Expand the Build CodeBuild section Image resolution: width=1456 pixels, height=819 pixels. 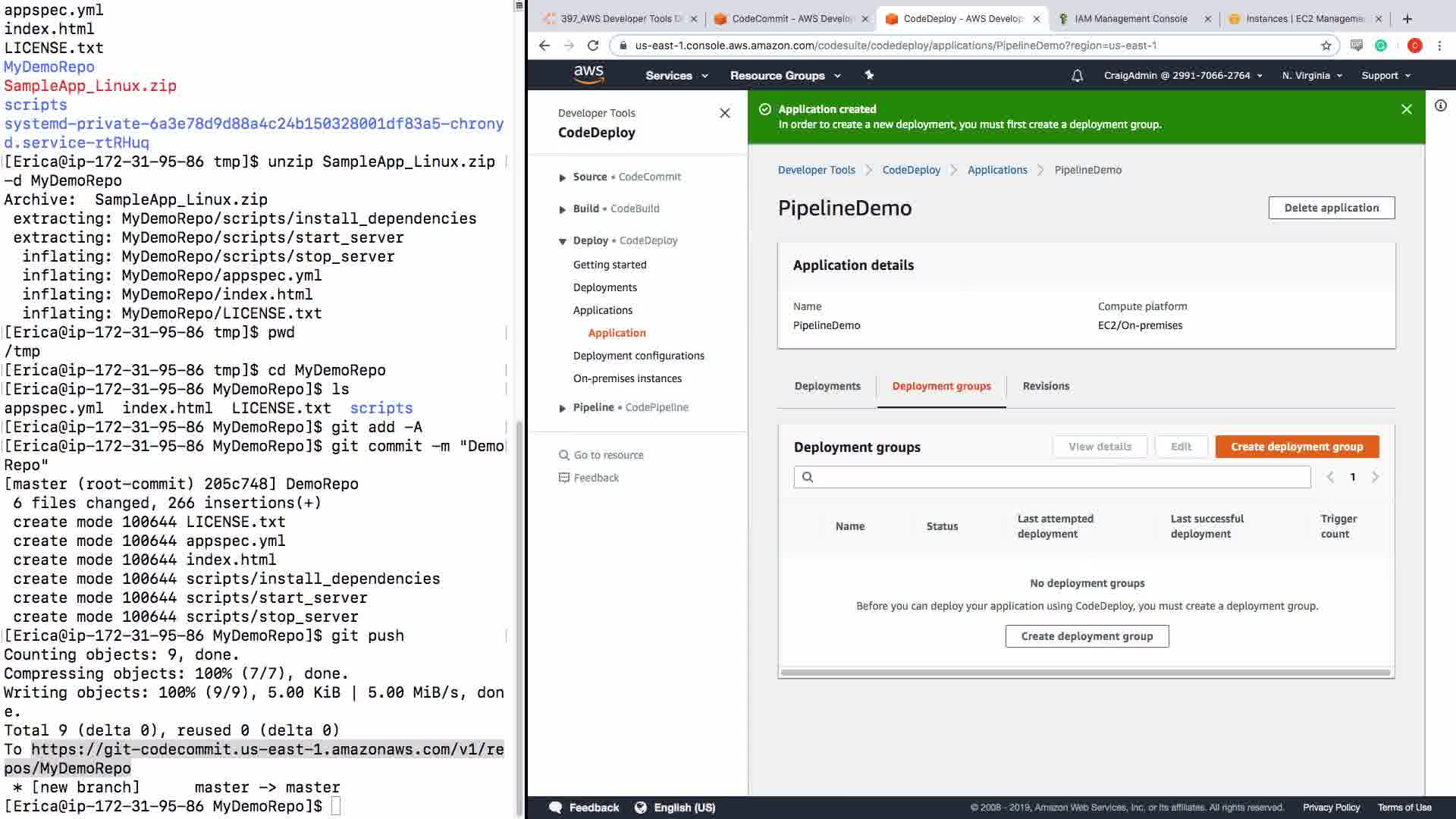click(x=563, y=209)
